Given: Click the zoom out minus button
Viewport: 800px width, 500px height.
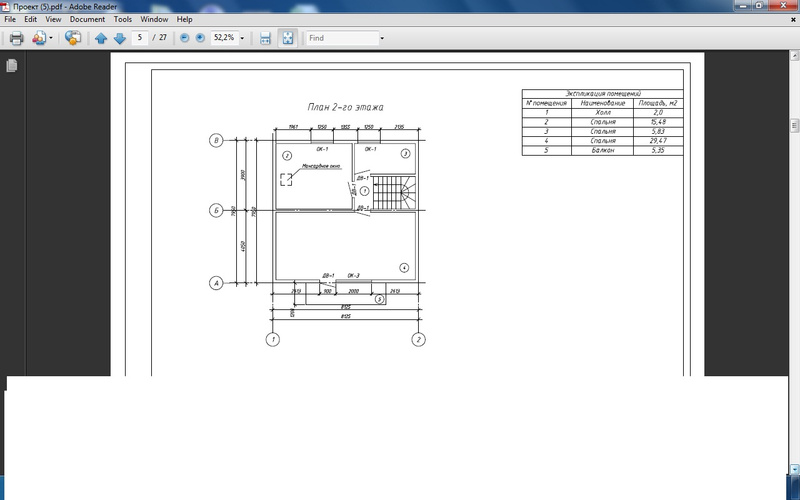Looking at the screenshot, I should (x=184, y=38).
